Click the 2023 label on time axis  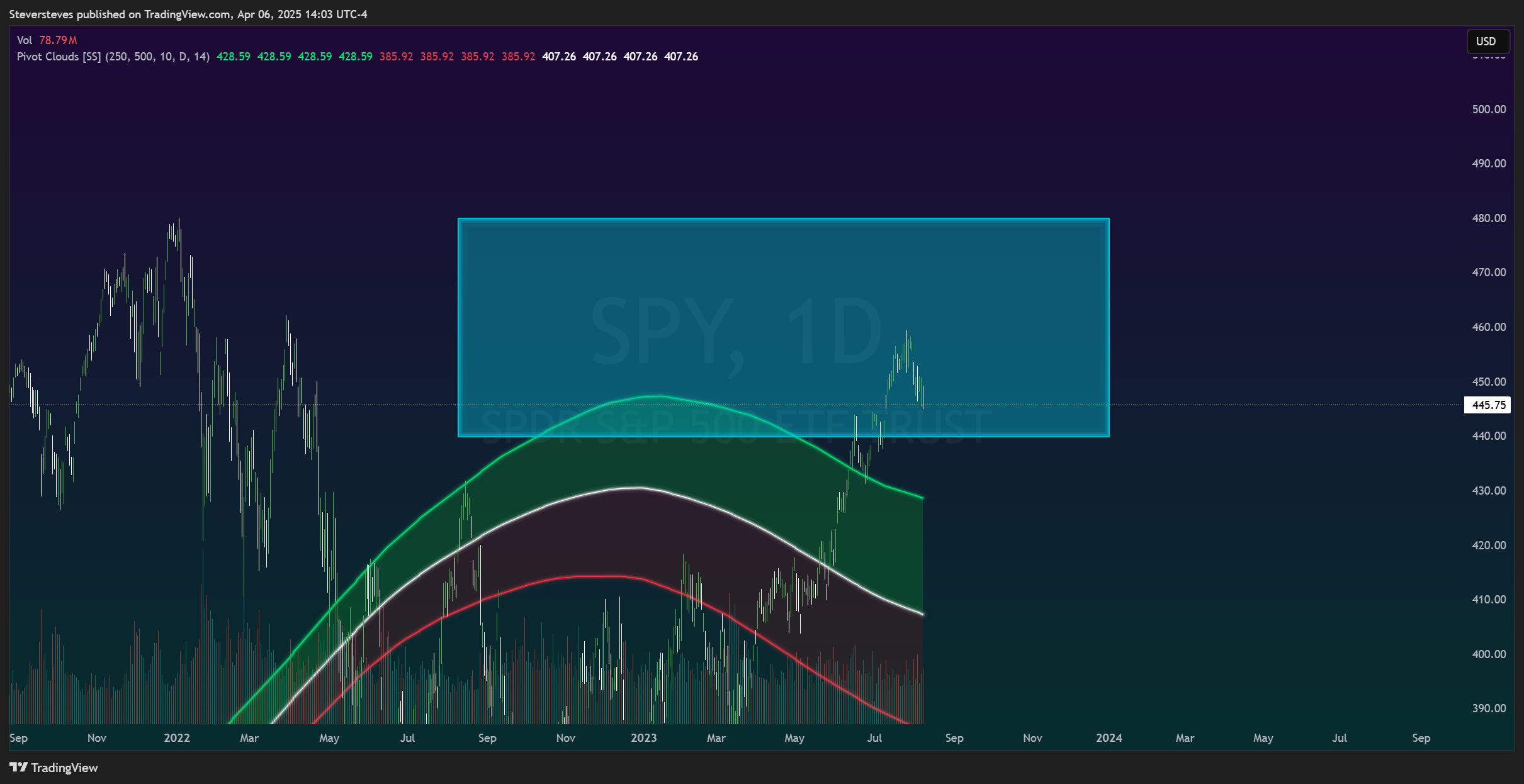(x=644, y=738)
